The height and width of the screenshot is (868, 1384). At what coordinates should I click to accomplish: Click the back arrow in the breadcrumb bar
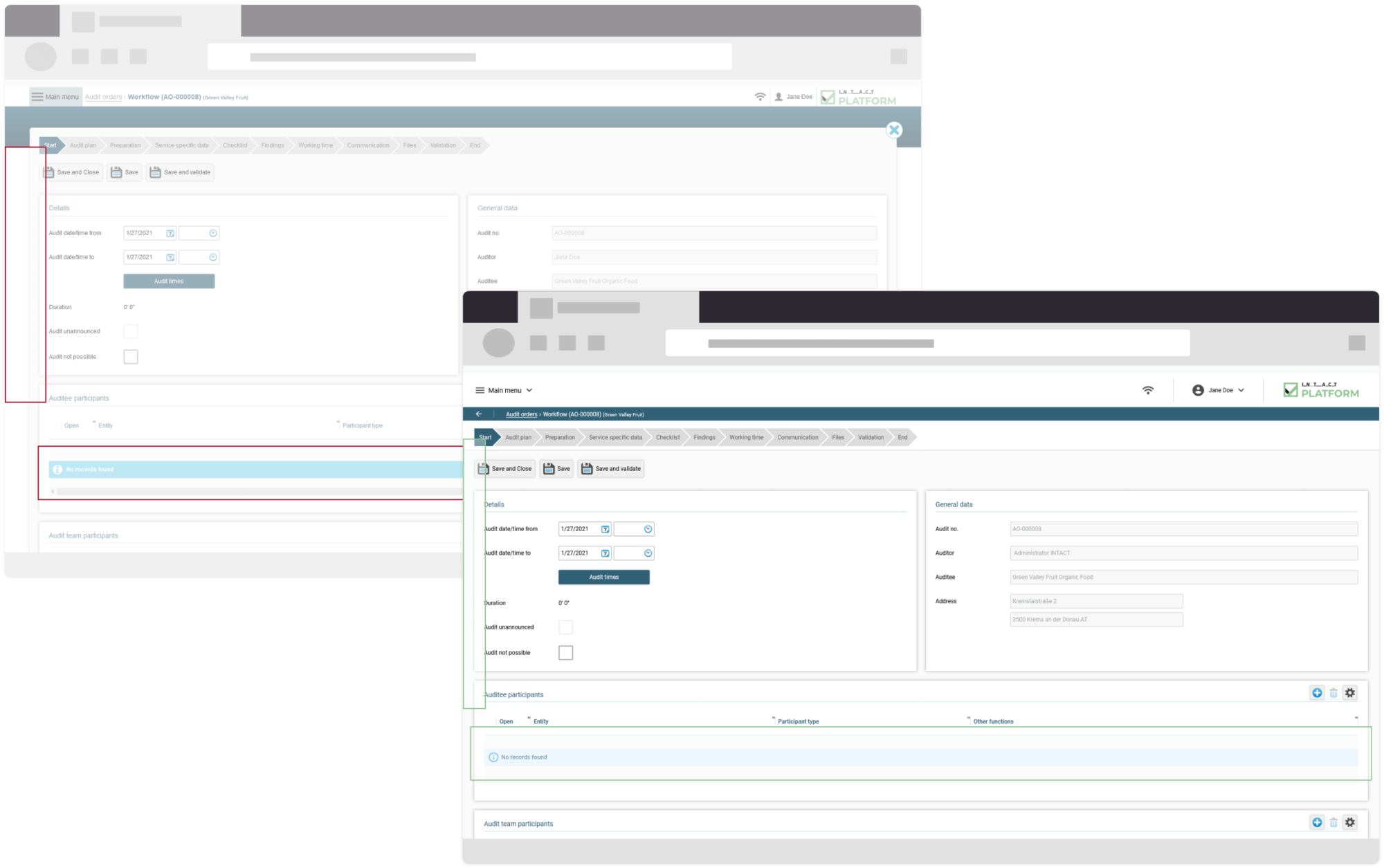coord(480,414)
